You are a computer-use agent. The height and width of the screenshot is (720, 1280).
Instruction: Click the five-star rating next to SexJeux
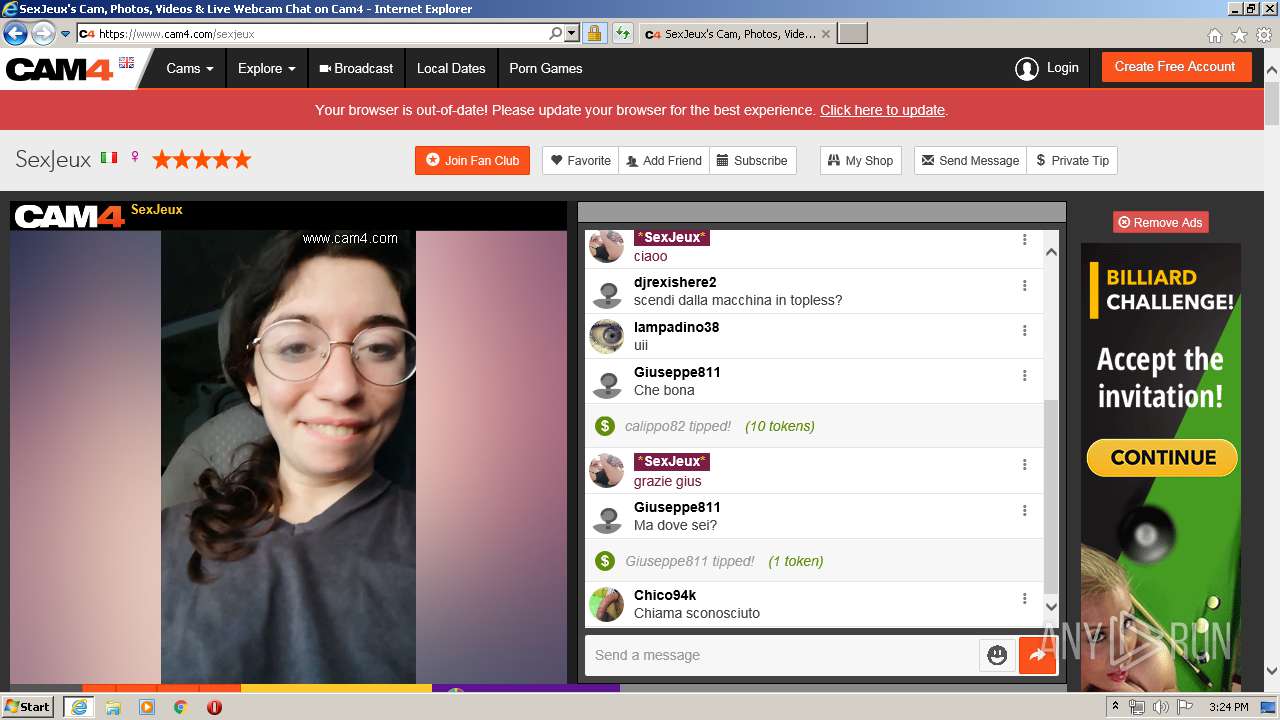(201, 159)
